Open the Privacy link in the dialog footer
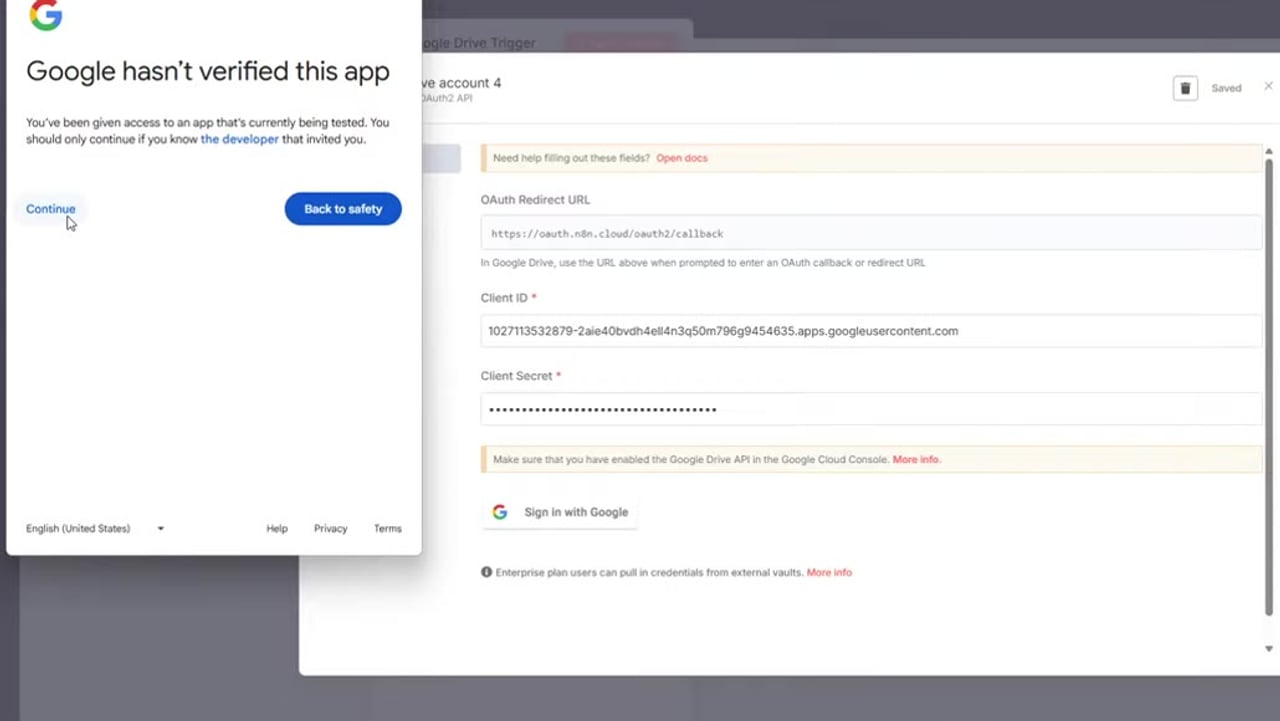This screenshot has width=1280, height=721. (330, 528)
